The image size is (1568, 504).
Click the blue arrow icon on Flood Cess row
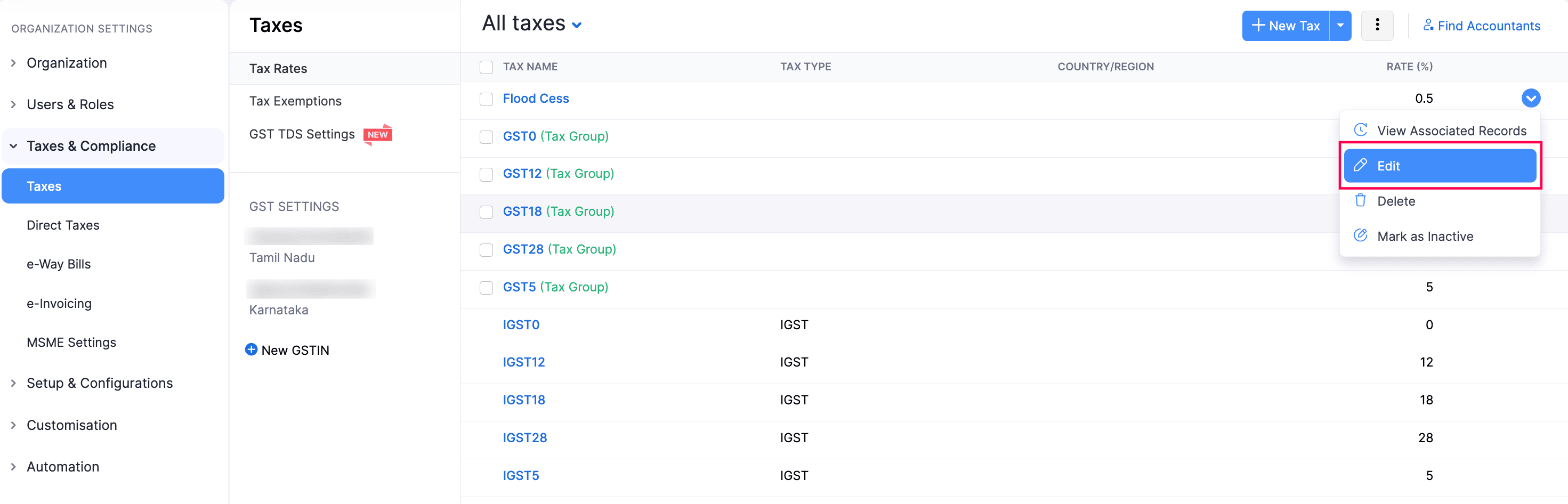pyautogui.click(x=1530, y=98)
